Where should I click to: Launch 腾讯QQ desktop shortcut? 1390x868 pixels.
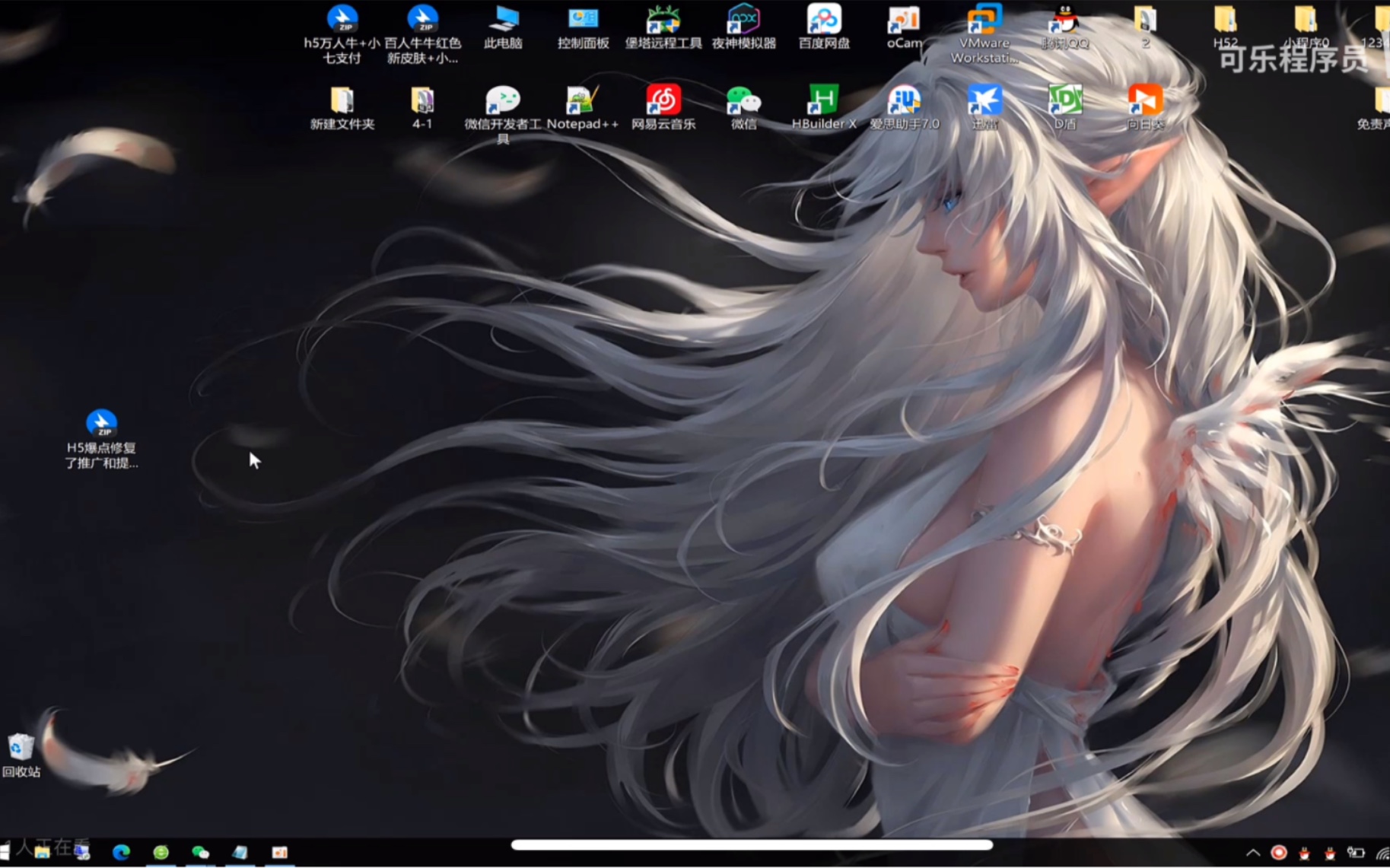[1065, 27]
